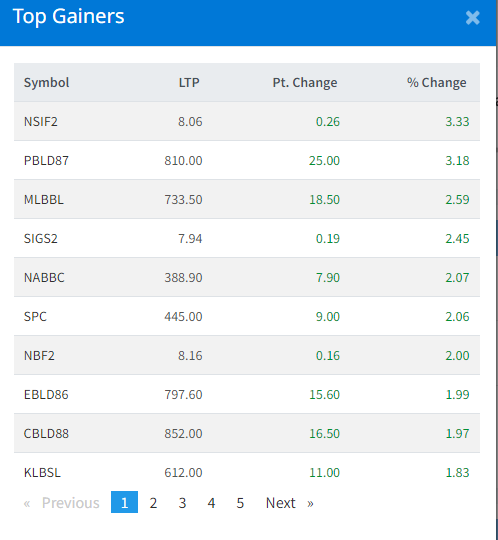Sort by % Change column header
The image size is (498, 540).
pyautogui.click(x=437, y=83)
